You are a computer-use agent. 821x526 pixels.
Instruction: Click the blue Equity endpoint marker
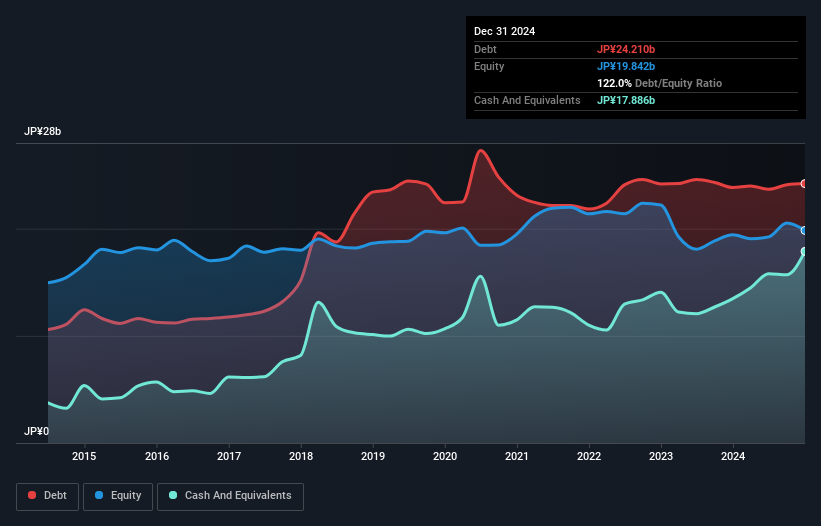pyautogui.click(x=804, y=230)
